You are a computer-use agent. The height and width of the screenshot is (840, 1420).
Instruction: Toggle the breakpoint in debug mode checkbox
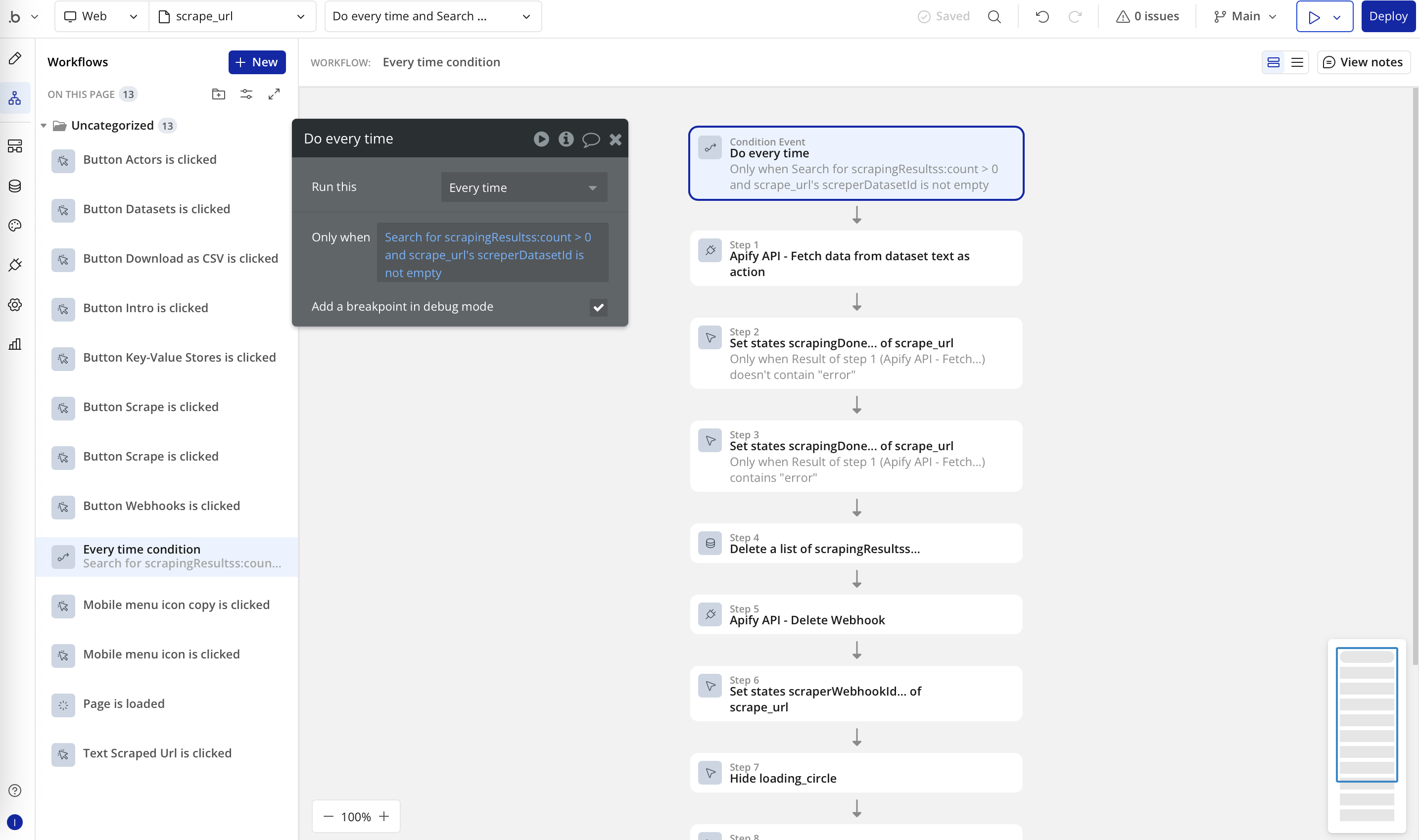click(598, 307)
